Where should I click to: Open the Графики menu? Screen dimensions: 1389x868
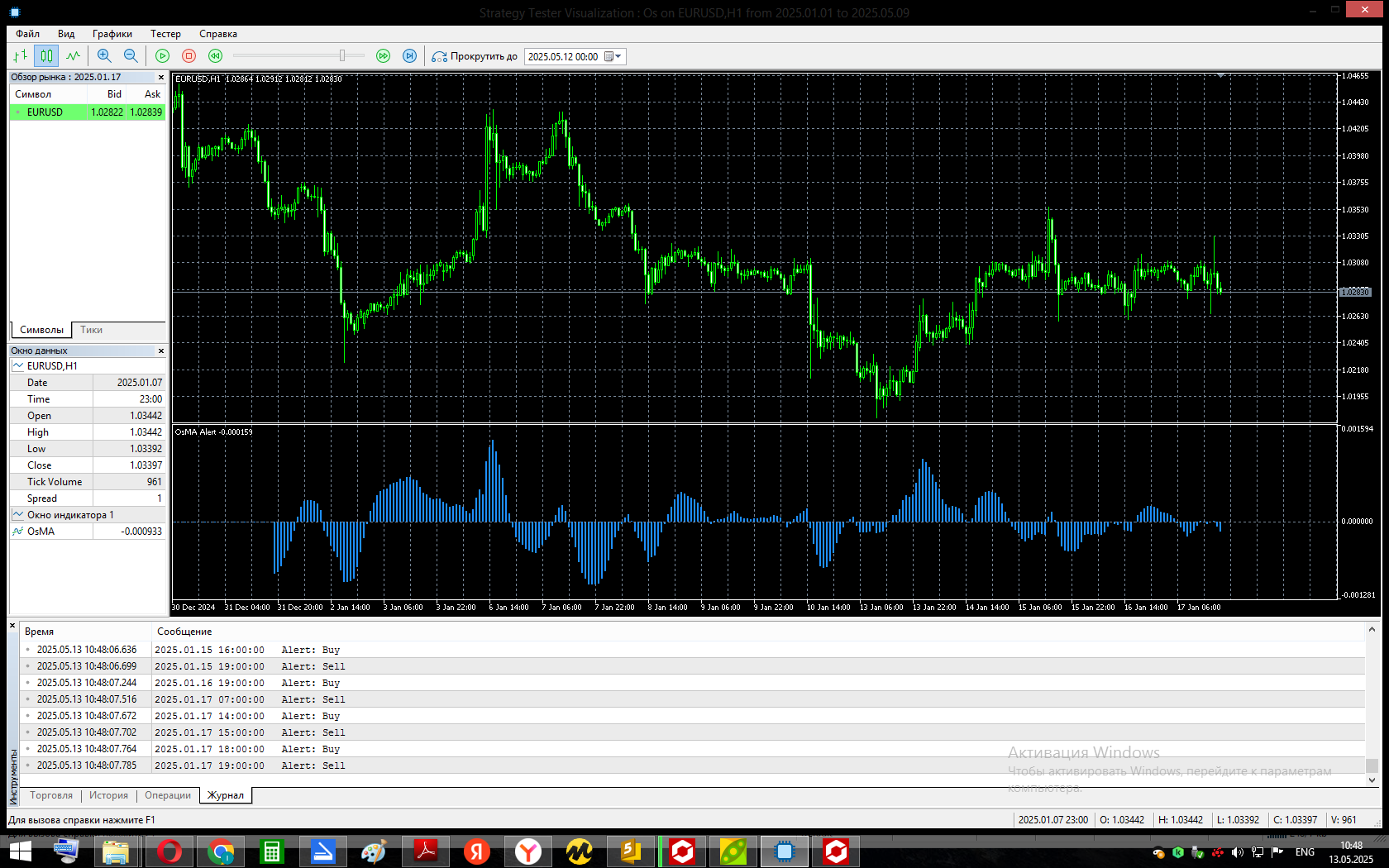112,34
